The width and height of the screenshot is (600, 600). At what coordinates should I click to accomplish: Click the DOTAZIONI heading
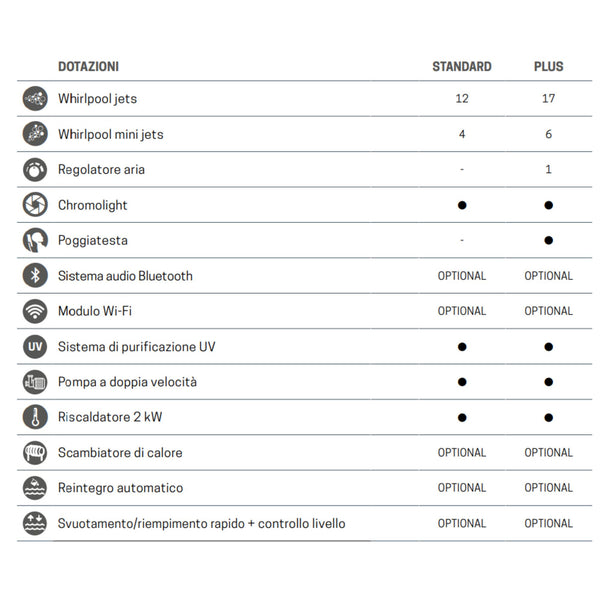coord(88,67)
